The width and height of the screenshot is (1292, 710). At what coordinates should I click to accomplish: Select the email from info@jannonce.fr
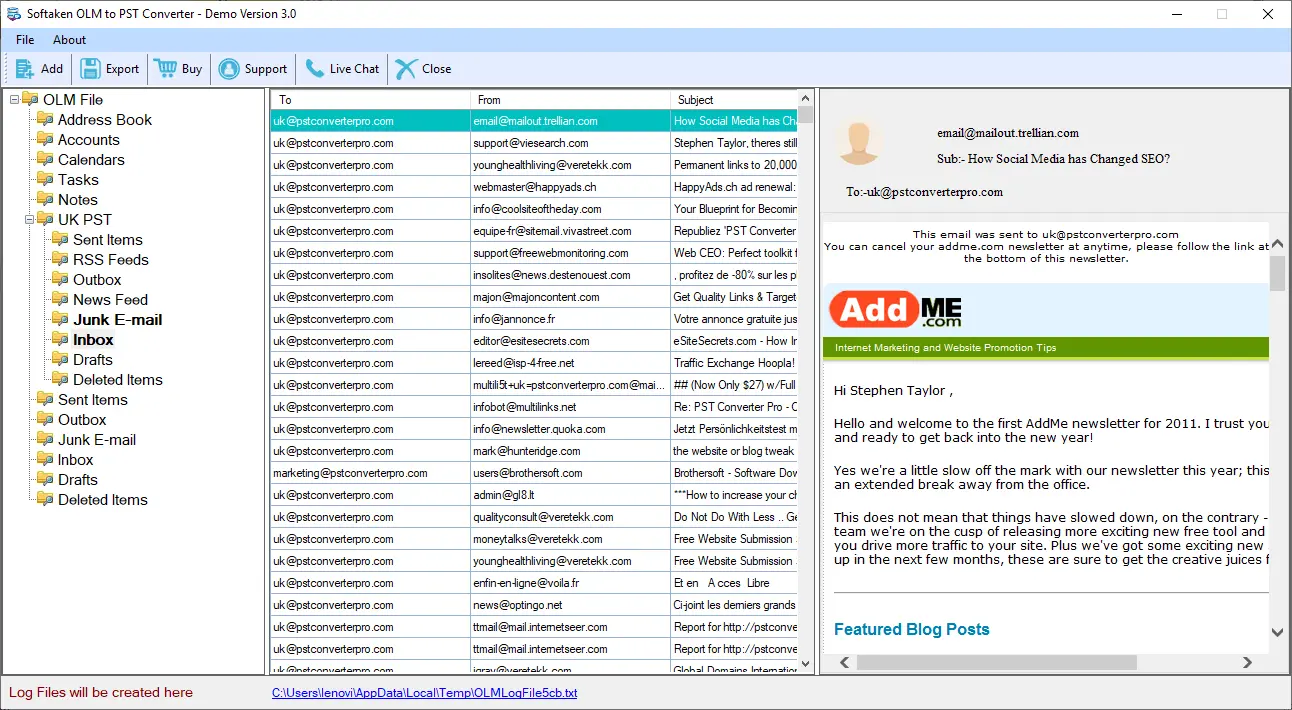[x=534, y=319]
